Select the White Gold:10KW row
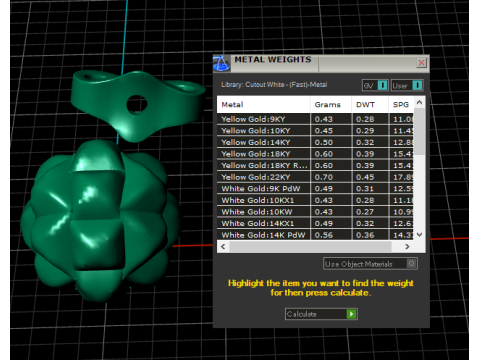Viewport: 480px width, 360px height. tap(315, 212)
